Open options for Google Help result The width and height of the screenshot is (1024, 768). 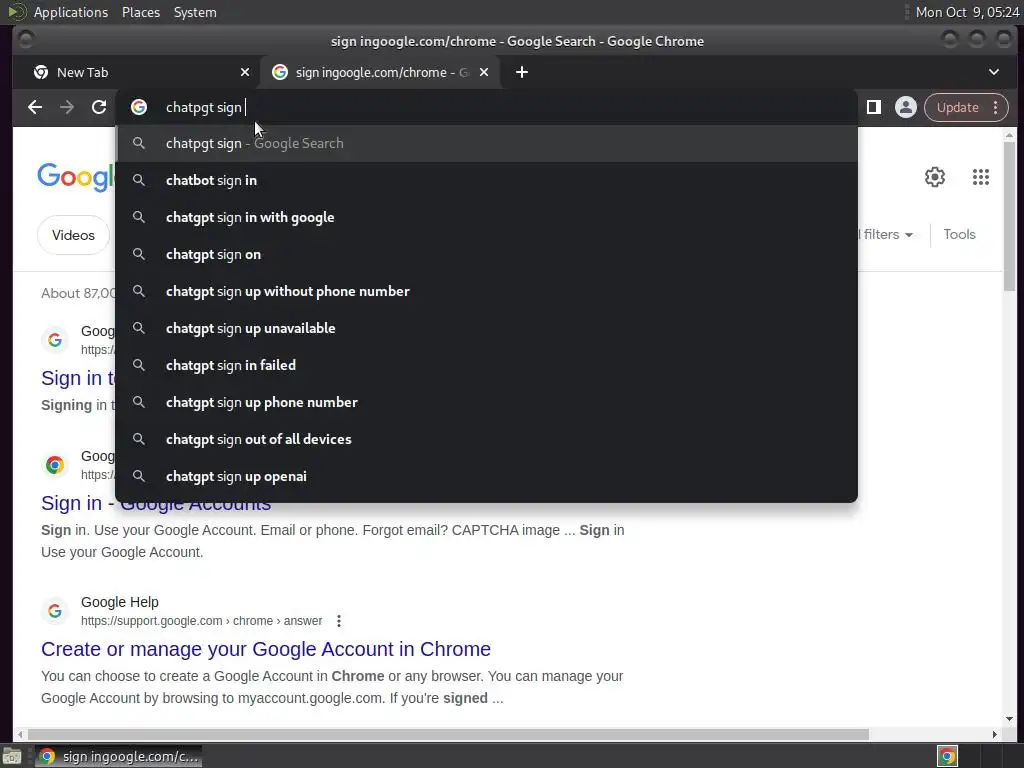pyautogui.click(x=338, y=621)
